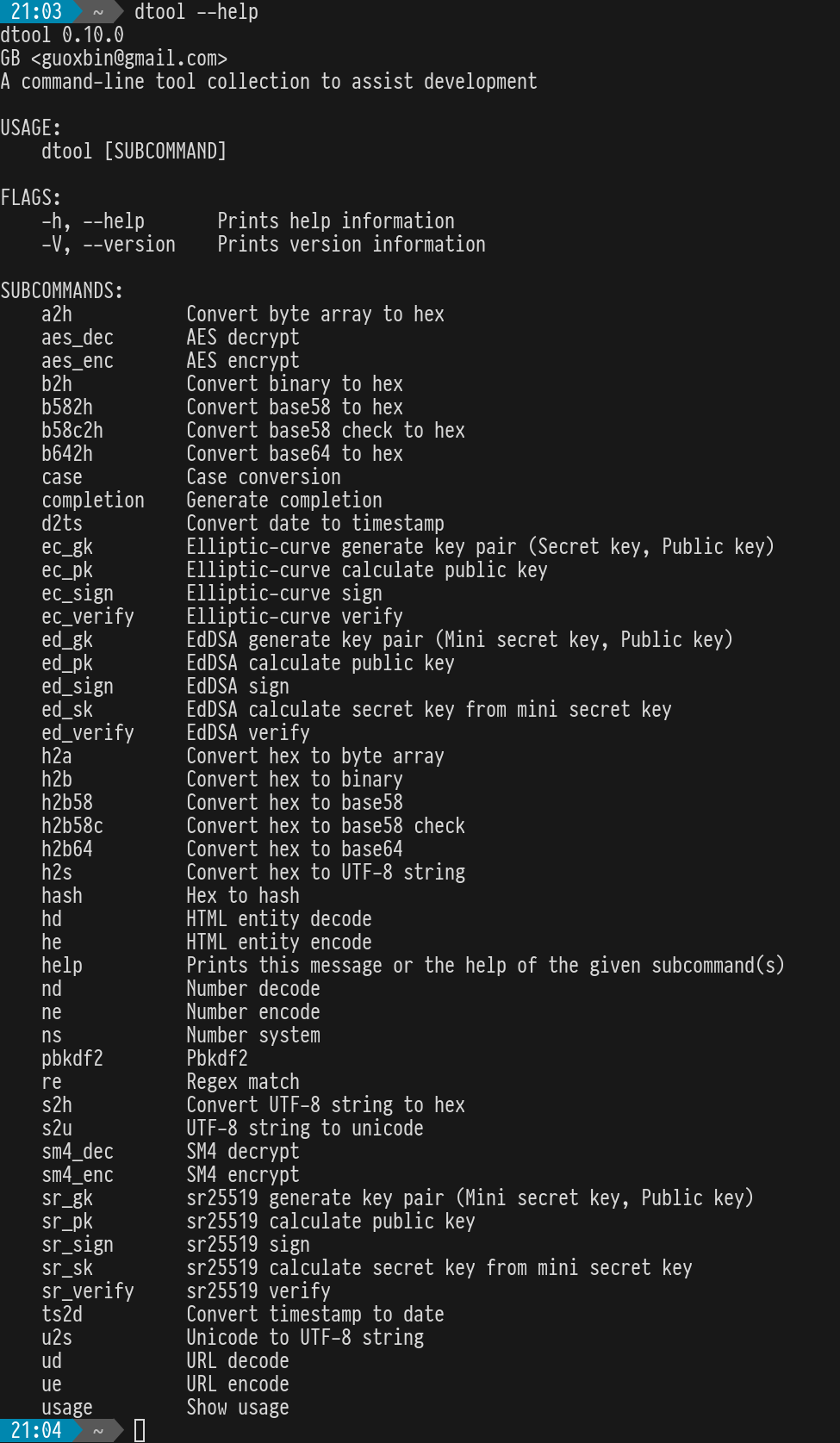Click the hash subcommand name
This screenshot has width=840, height=1443.
pos(62,896)
